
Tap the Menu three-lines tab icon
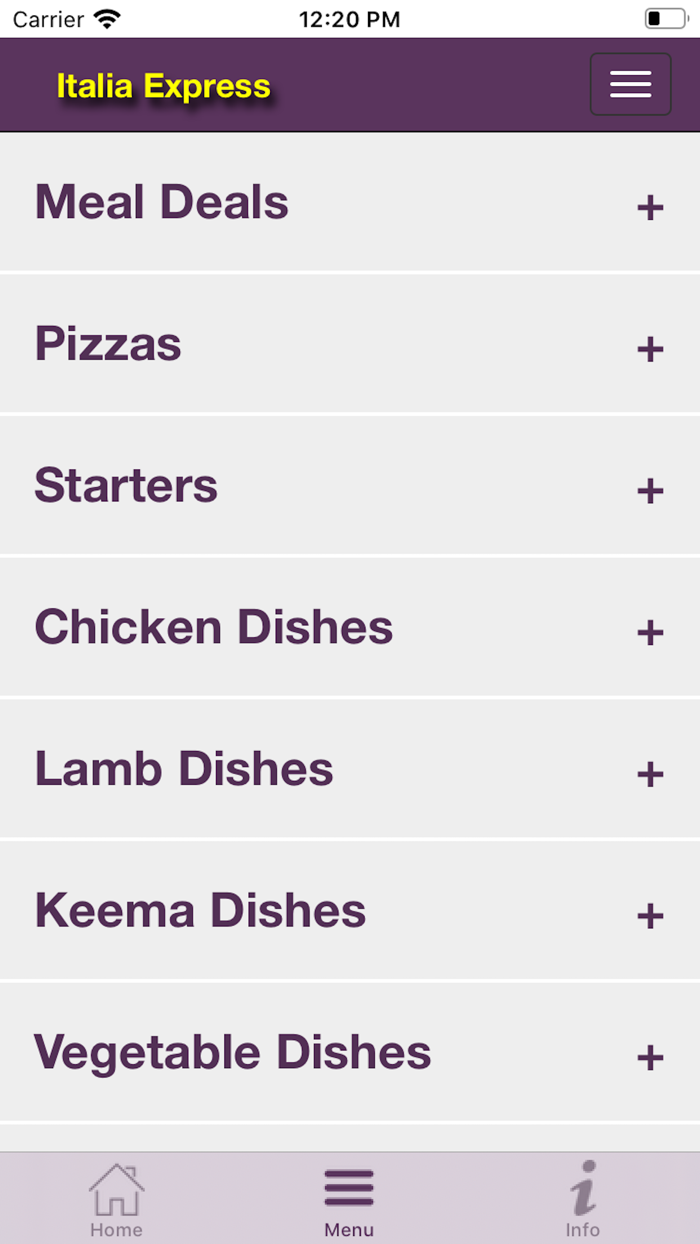349,1188
